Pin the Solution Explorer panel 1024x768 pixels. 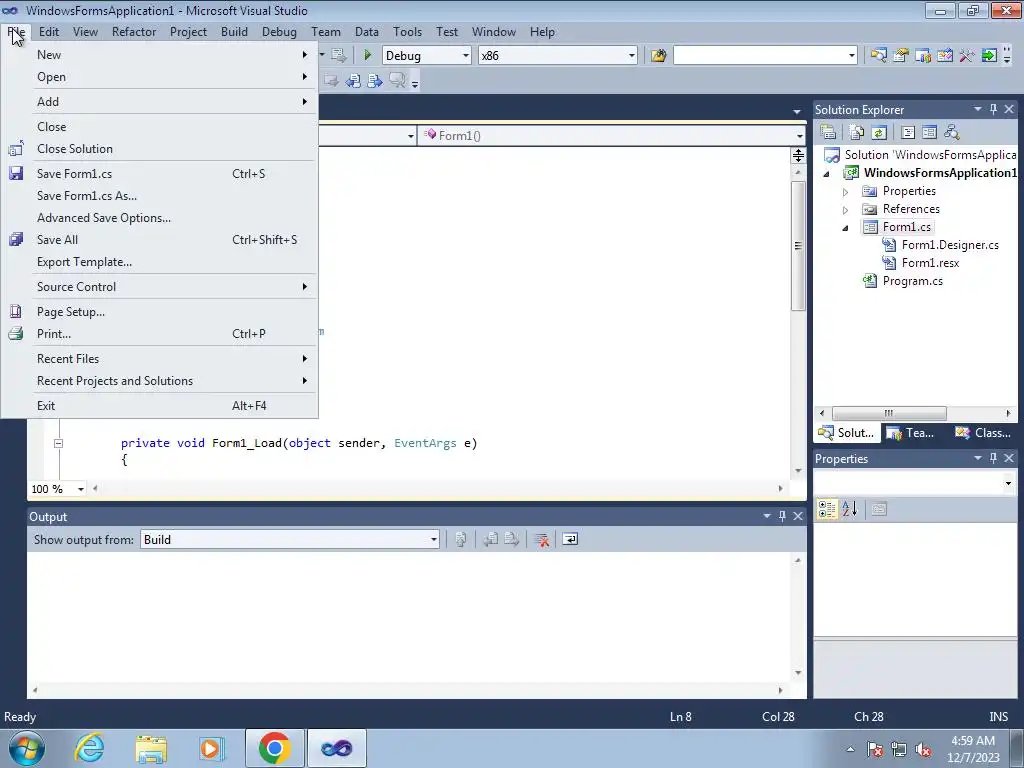(993, 109)
